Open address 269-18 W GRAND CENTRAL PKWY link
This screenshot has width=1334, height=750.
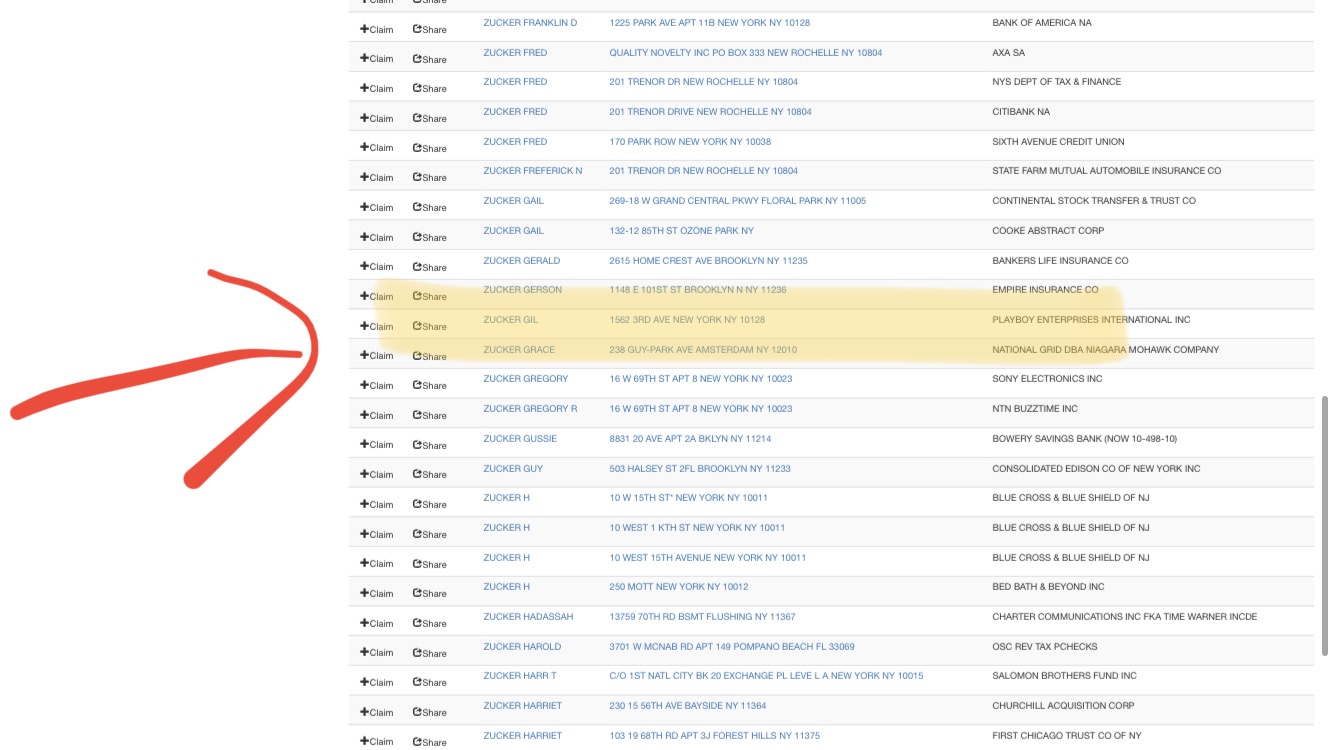(x=737, y=201)
